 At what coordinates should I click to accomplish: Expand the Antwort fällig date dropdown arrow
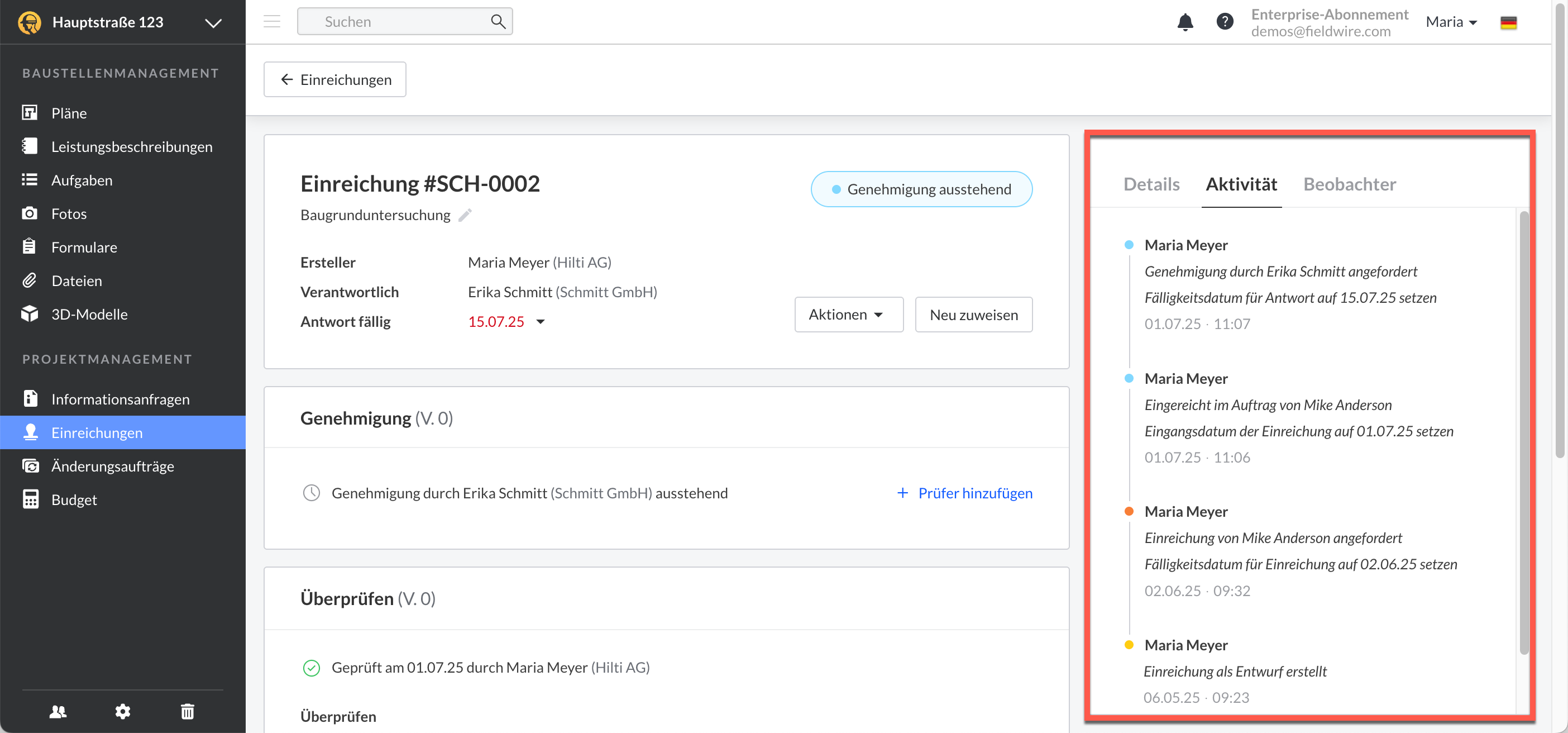(x=541, y=322)
